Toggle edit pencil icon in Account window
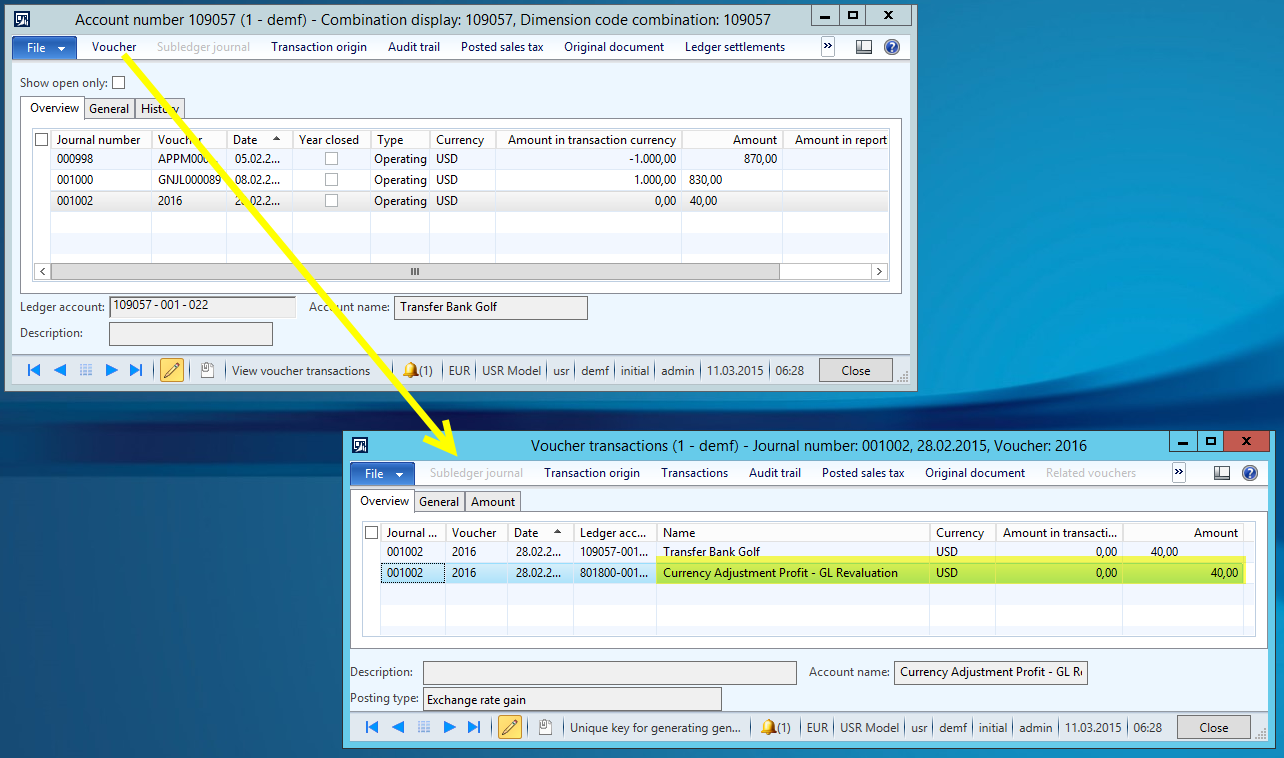This screenshot has width=1284, height=758. click(172, 370)
